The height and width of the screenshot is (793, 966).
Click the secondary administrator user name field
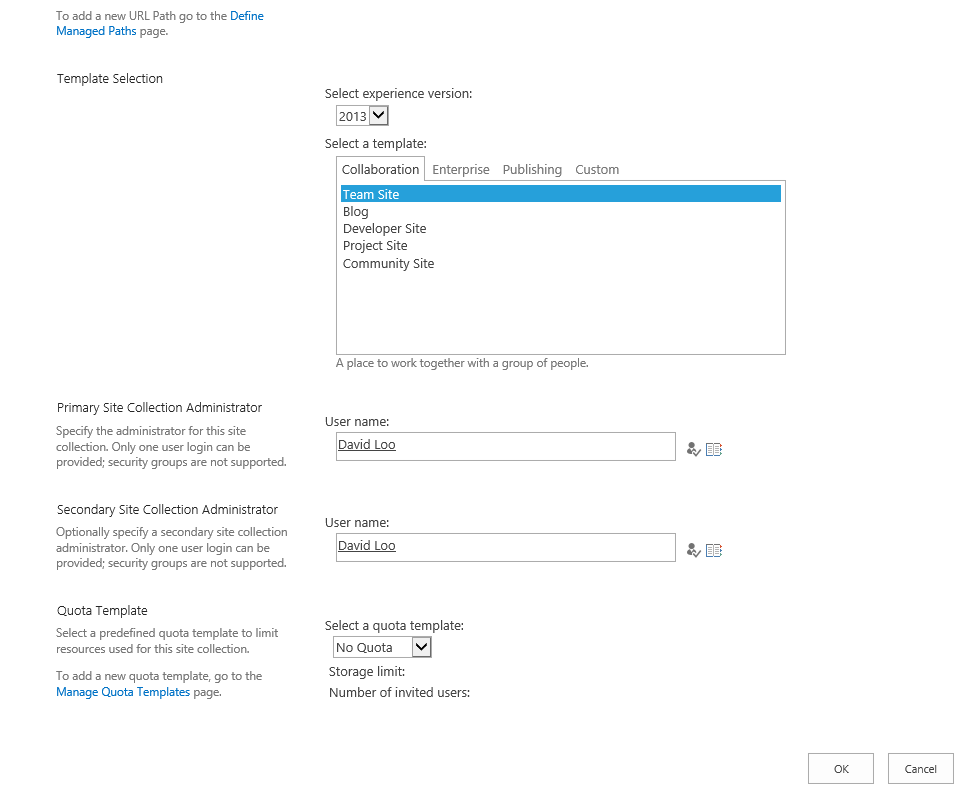coord(506,547)
